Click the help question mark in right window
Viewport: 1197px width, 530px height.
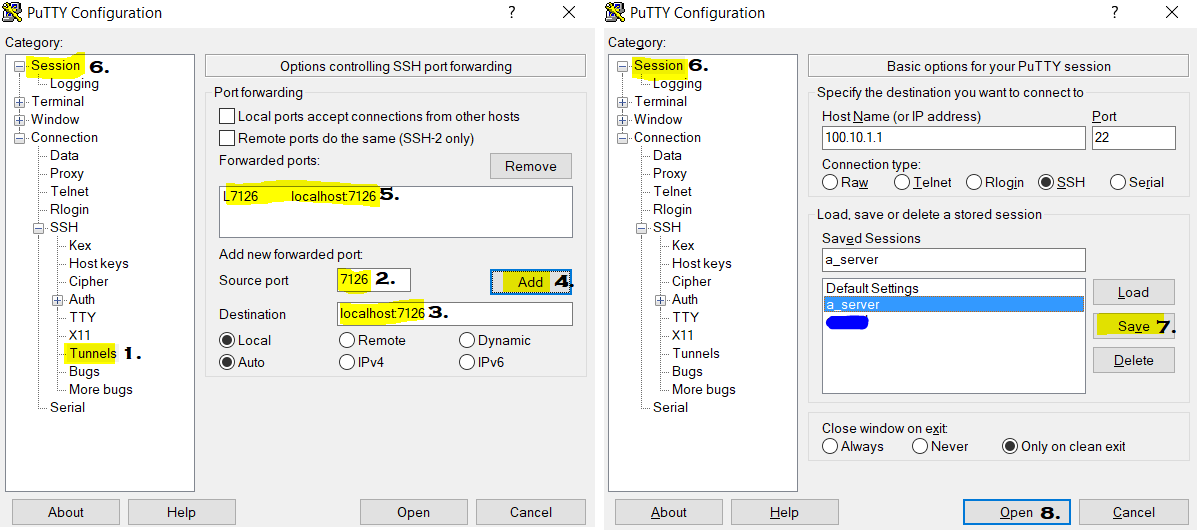coord(1115,12)
